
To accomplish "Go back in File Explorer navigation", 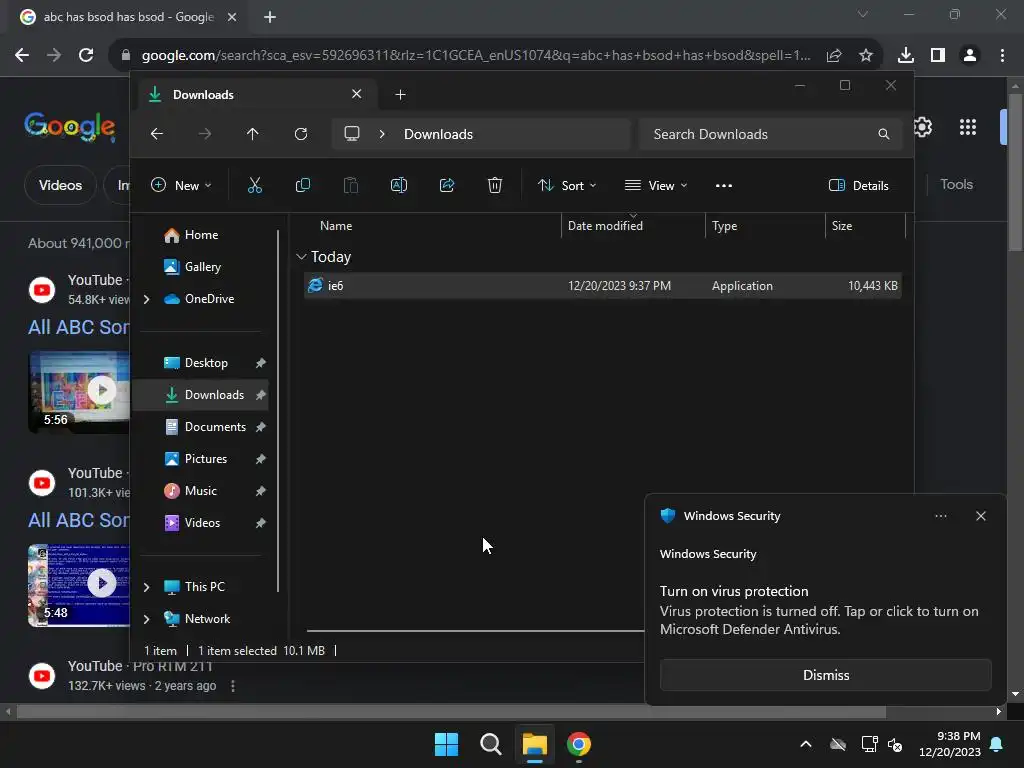I will click(157, 134).
